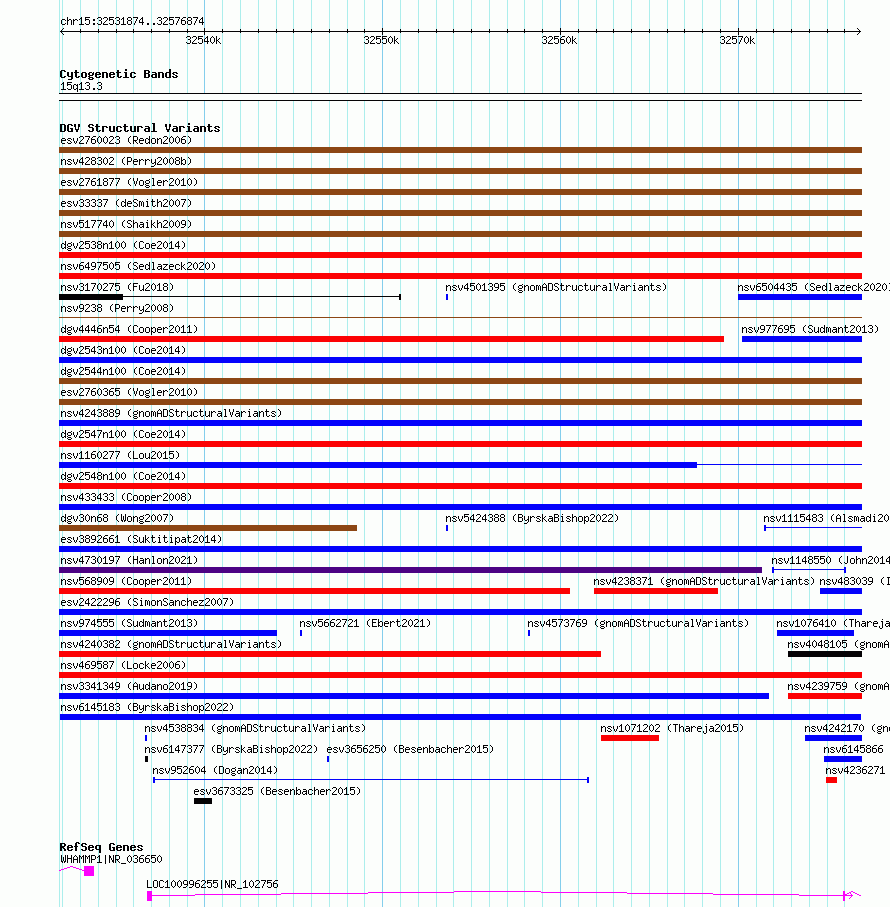The height and width of the screenshot is (907, 890).
Task: Click esv33337 (deSmith2007) label
Action: pos(125,203)
